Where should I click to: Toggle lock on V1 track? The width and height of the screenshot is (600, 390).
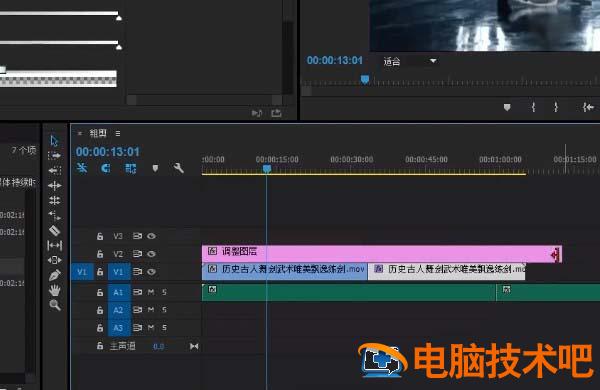100,272
